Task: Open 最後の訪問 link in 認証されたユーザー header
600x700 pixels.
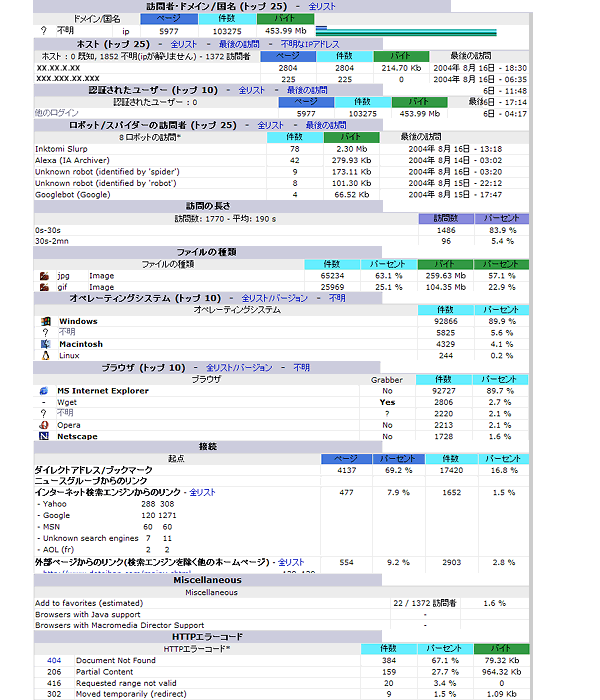Action: click(307, 90)
